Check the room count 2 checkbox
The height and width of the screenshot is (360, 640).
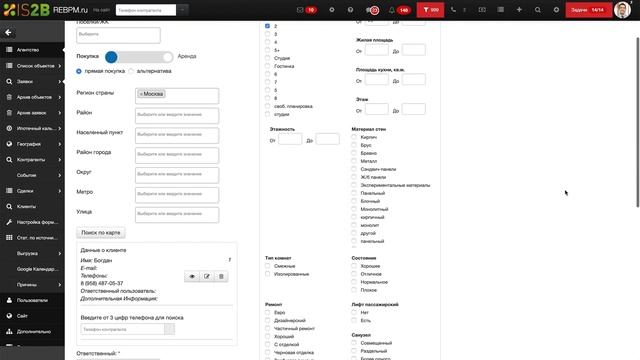pos(267,26)
